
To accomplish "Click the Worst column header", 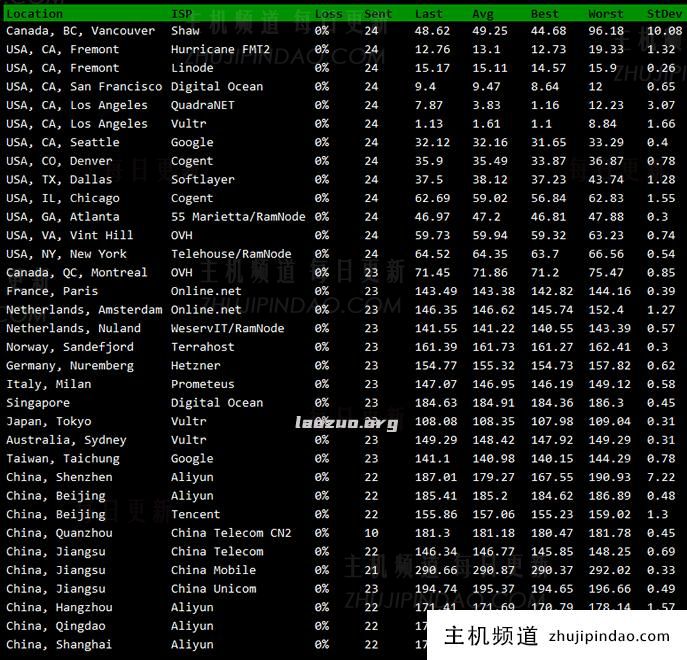I will point(606,14).
